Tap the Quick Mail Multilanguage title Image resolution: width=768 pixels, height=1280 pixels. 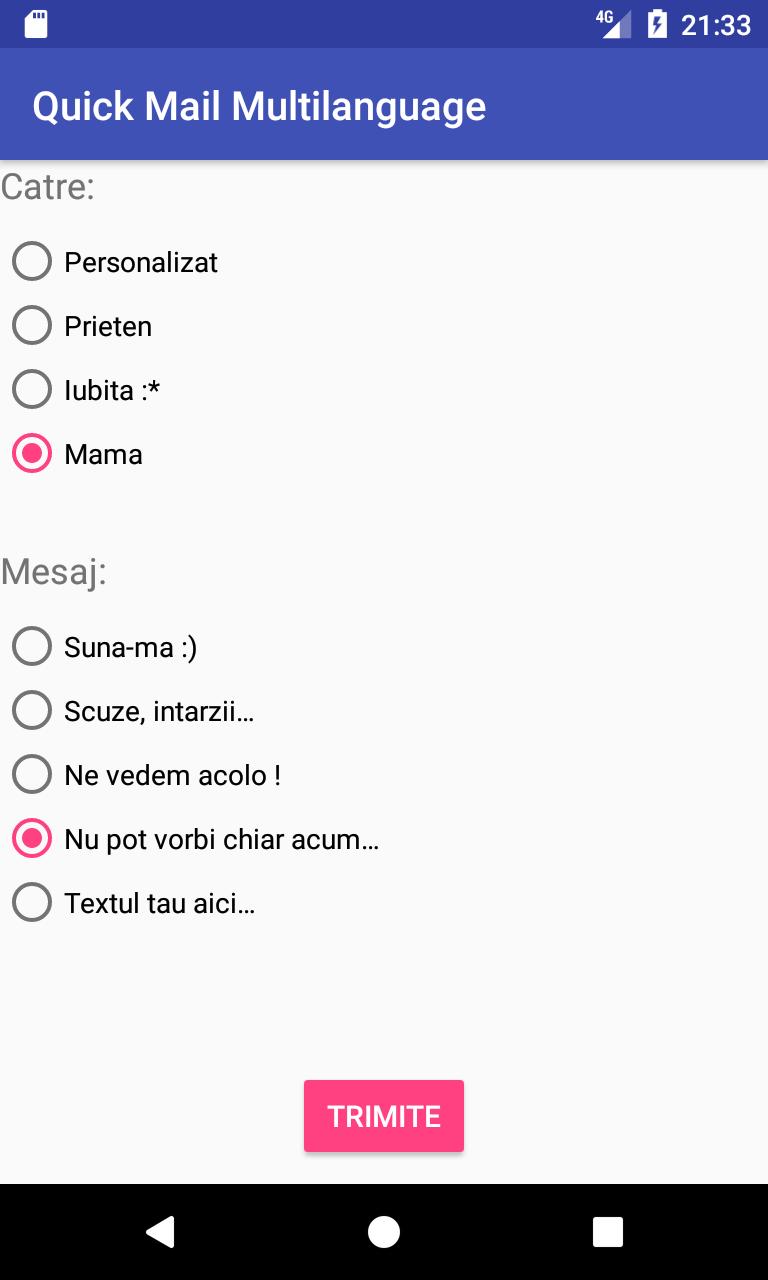click(259, 106)
